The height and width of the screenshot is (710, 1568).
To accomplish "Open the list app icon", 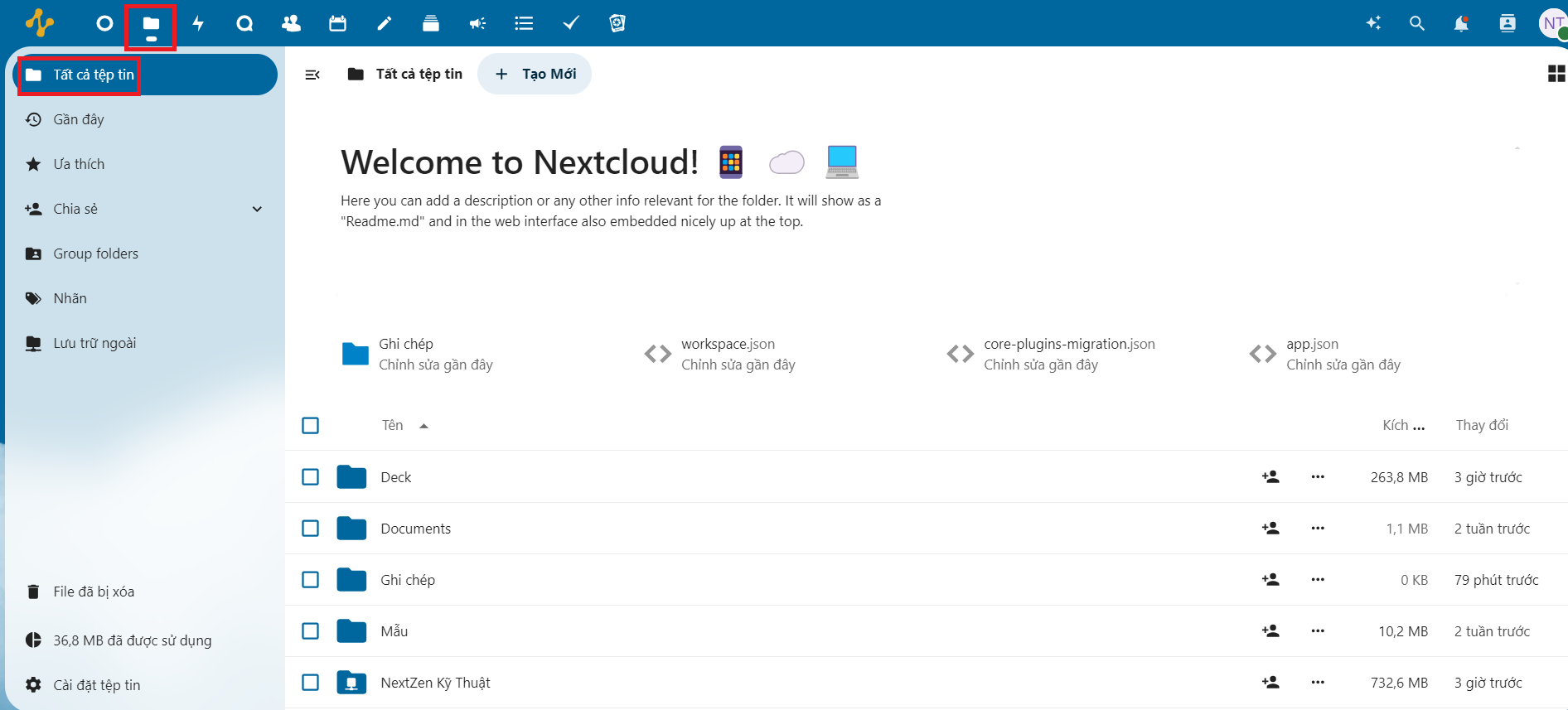I will tap(524, 23).
